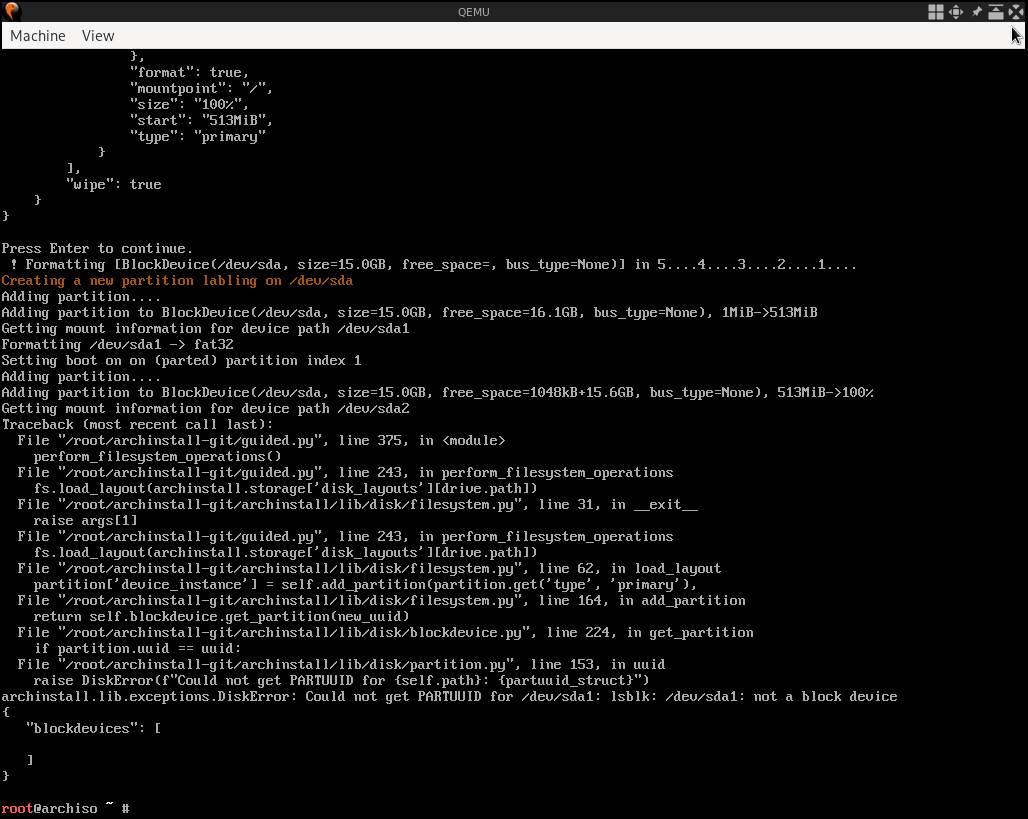The image size is (1028, 819).
Task: Select the orange Creating a new partition text
Action: pos(177,280)
